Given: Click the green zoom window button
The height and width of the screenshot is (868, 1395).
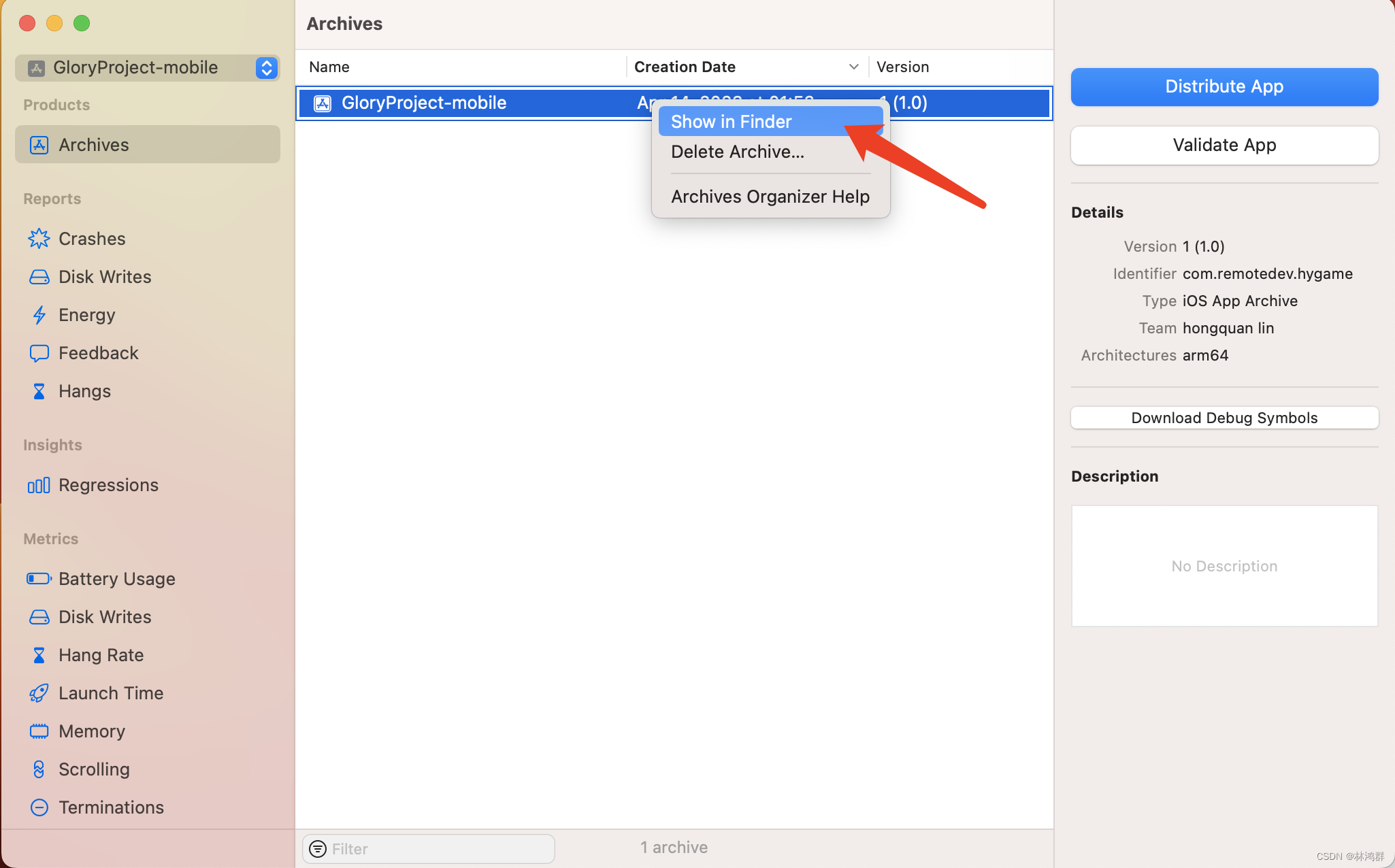Looking at the screenshot, I should coord(82,23).
